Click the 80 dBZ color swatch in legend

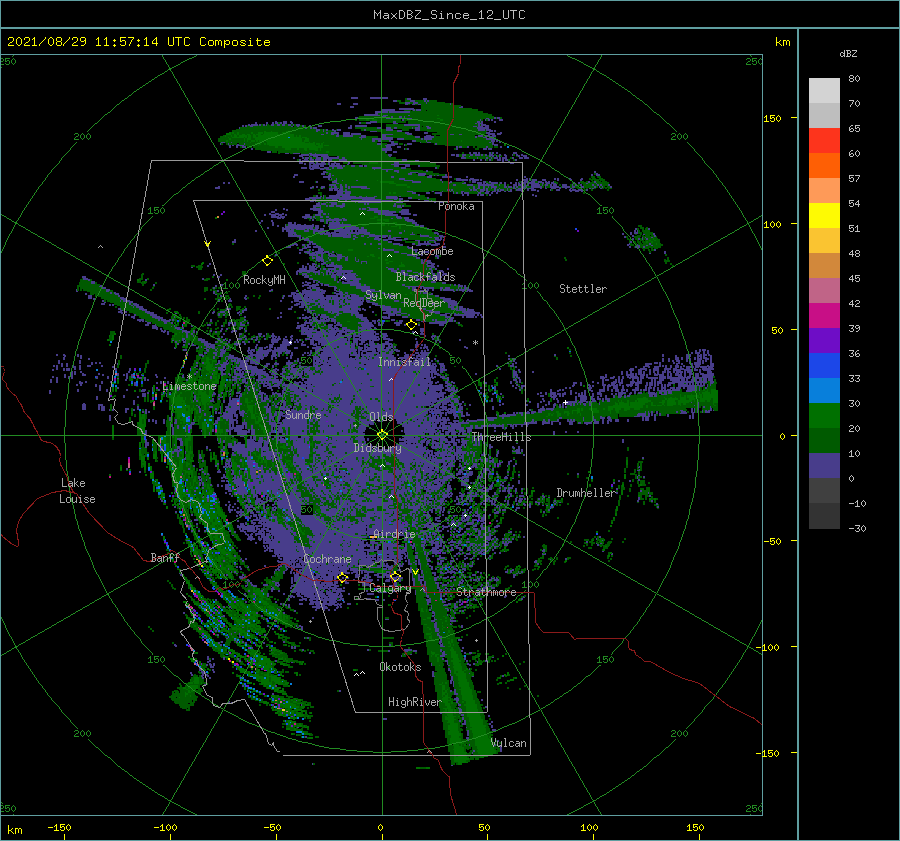pos(824,90)
